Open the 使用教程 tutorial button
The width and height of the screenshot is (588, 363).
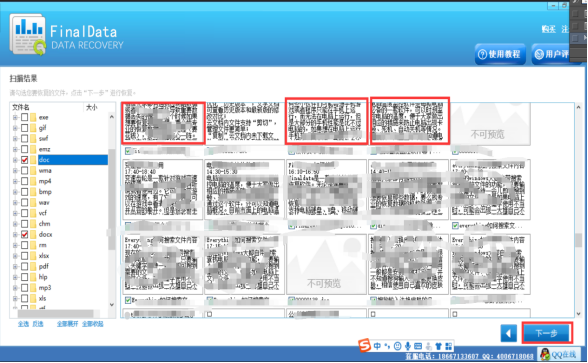tap(500, 54)
